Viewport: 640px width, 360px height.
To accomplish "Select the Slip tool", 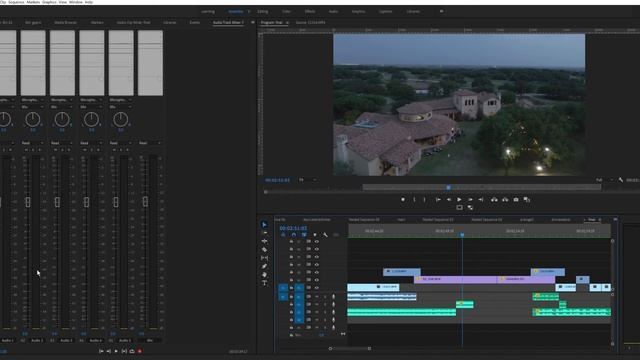I will tap(264, 258).
